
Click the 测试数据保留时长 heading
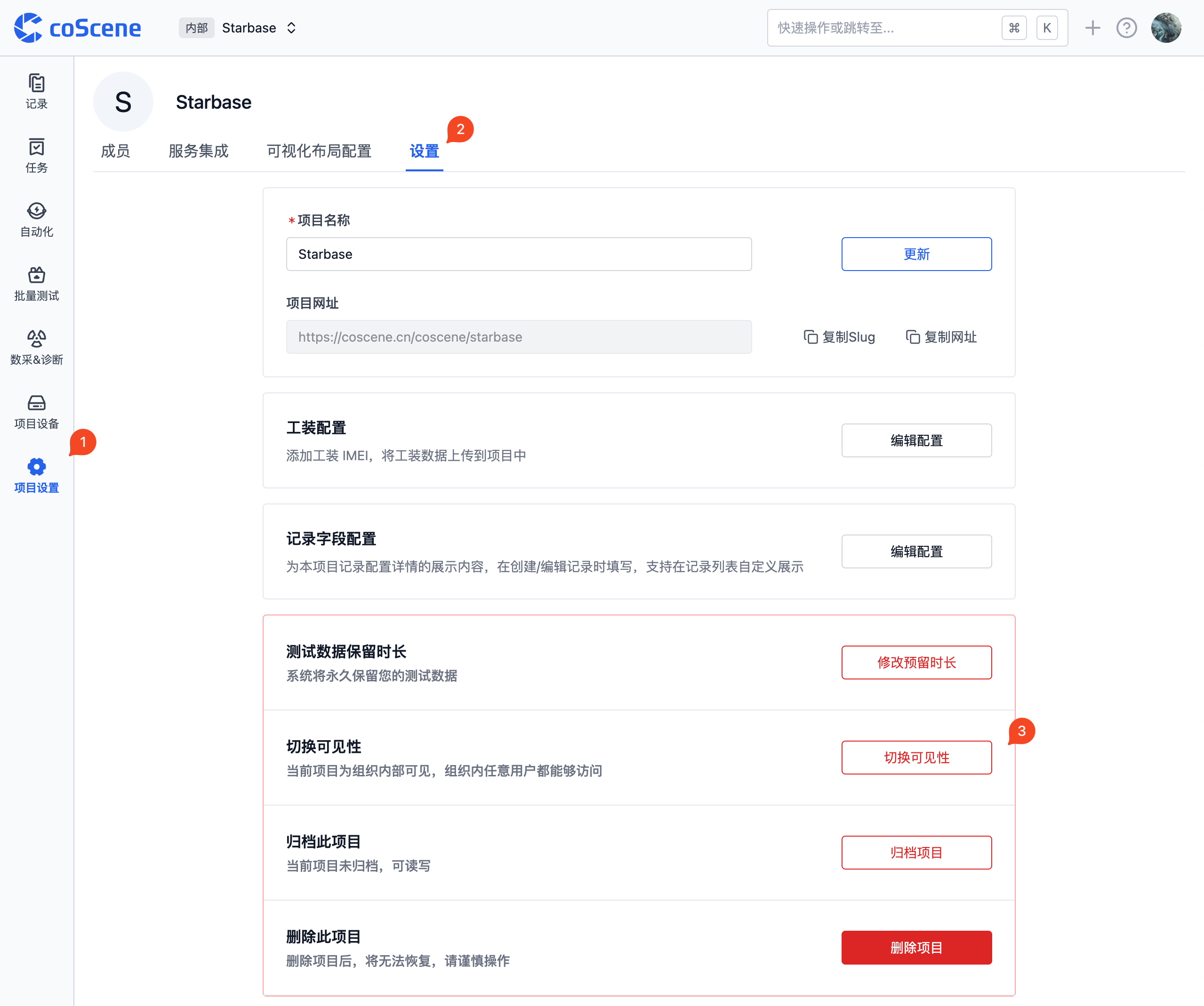click(x=346, y=651)
